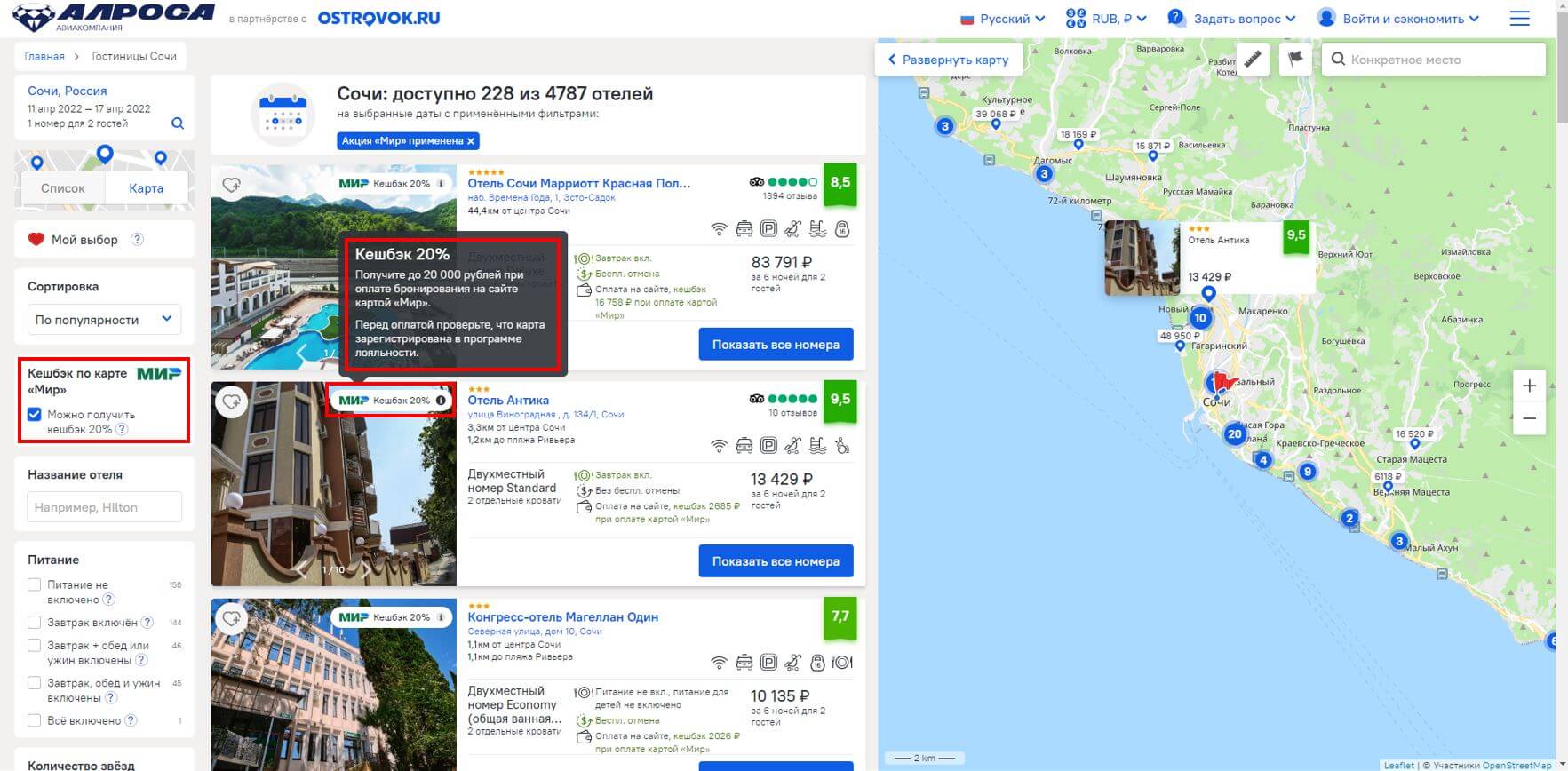The image size is (1568, 771).
Task: Click the map cluster marker 10
Action: 1200,318
